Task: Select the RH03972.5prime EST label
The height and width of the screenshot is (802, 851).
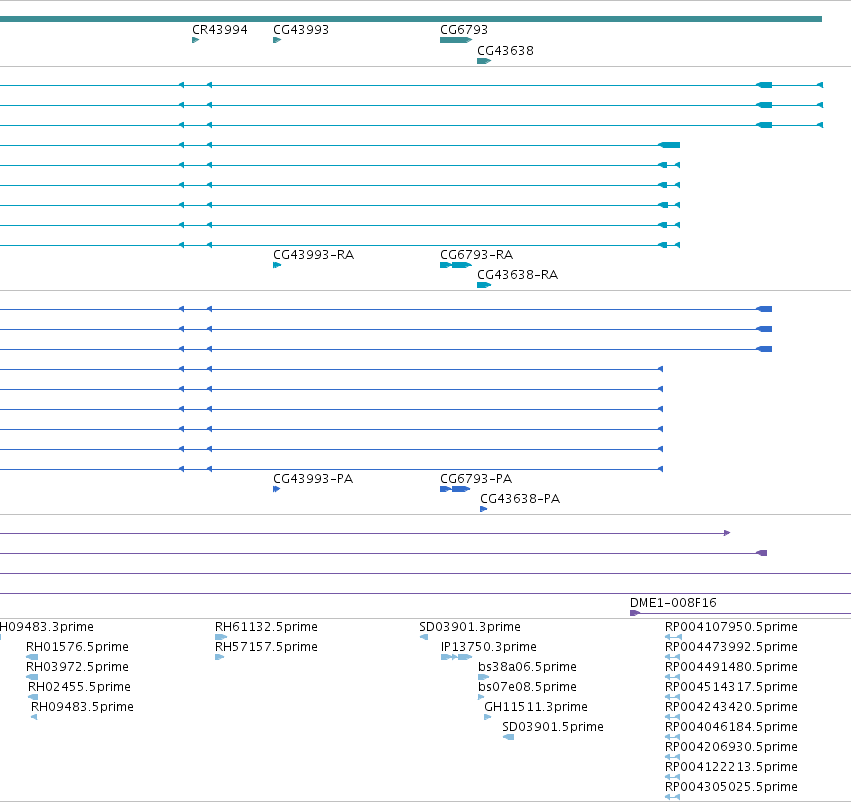Action: coord(78,667)
